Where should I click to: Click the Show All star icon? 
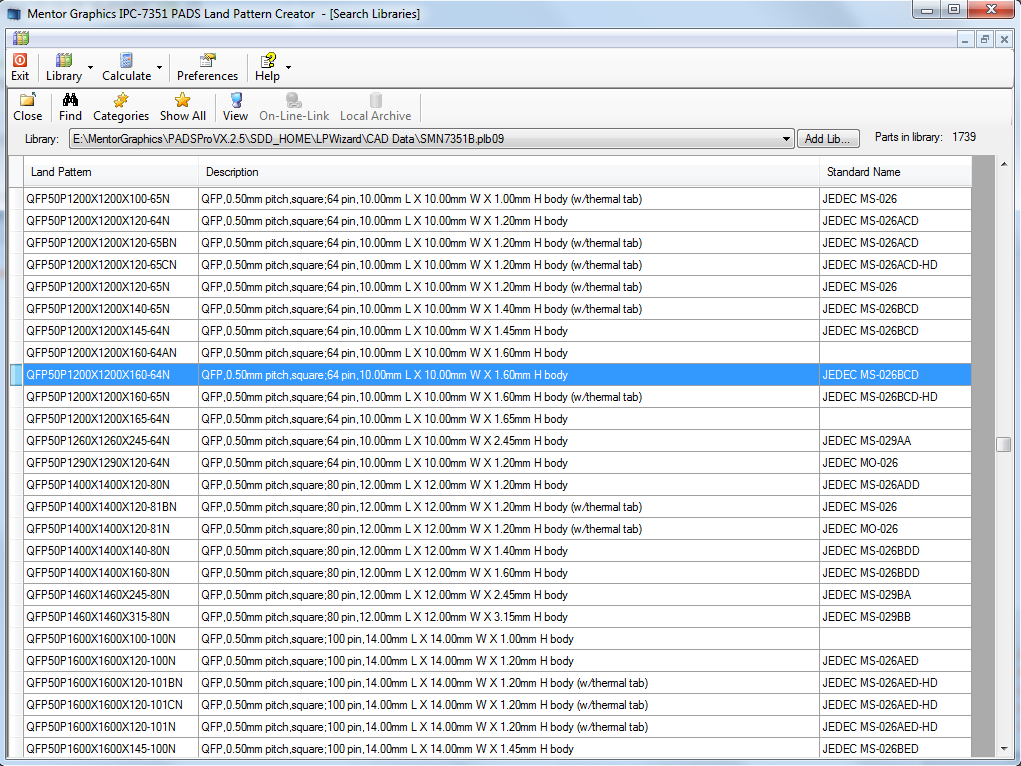pyautogui.click(x=182, y=100)
